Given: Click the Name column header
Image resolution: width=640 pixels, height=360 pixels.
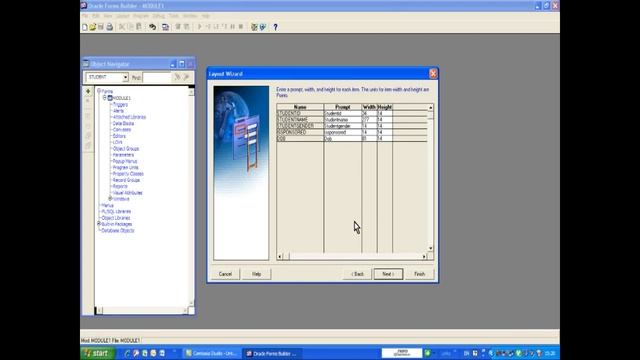Looking at the screenshot, I should point(300,107).
